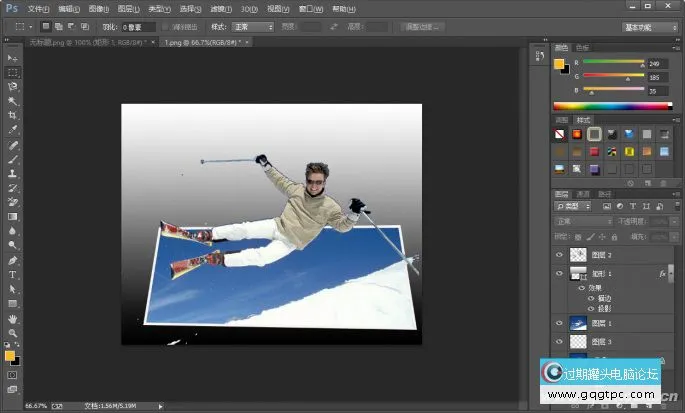
Task: Select the Zoom tool in toolbox
Action: click(13, 332)
